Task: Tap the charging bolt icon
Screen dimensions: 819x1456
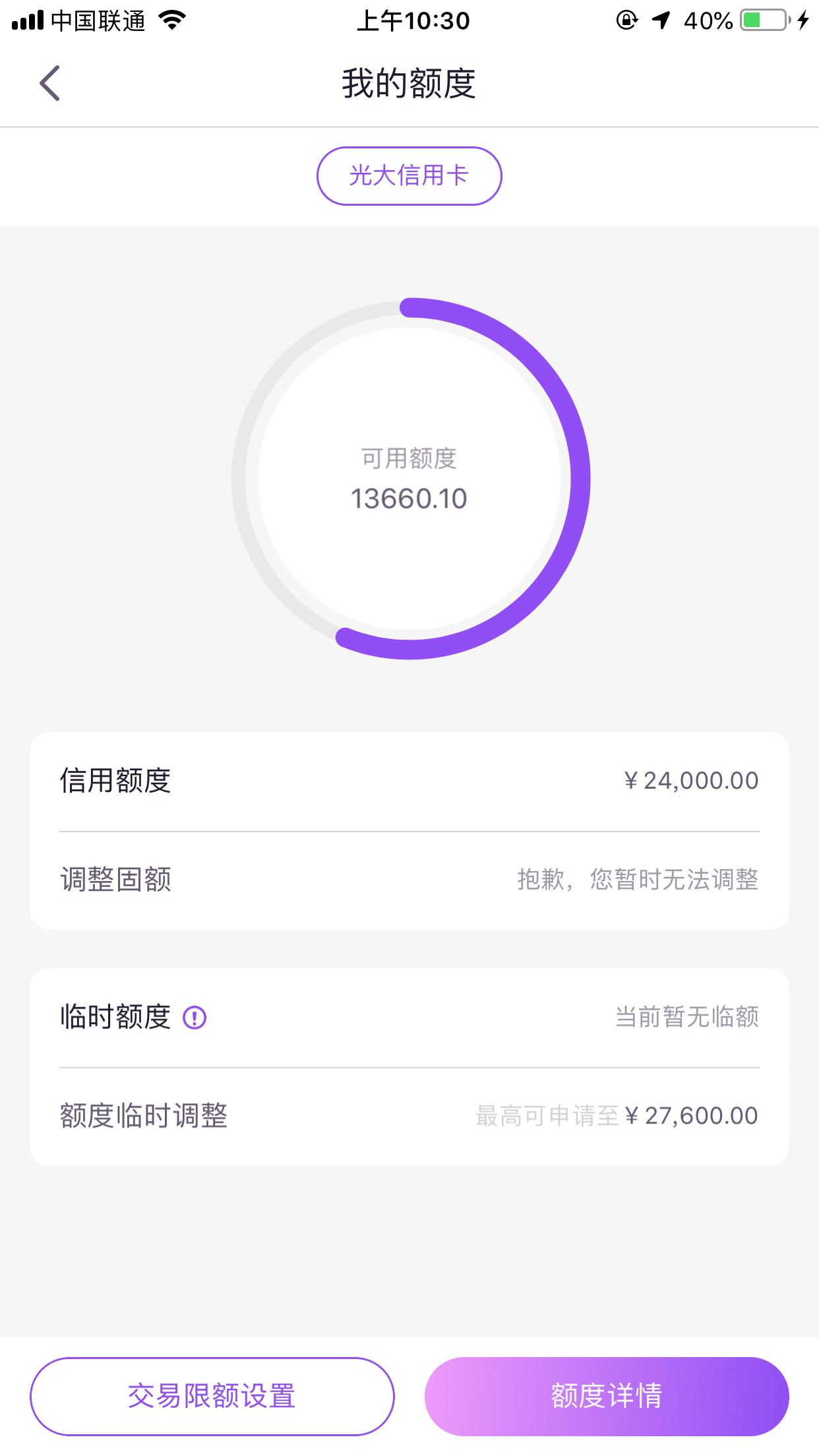Action: (803, 20)
